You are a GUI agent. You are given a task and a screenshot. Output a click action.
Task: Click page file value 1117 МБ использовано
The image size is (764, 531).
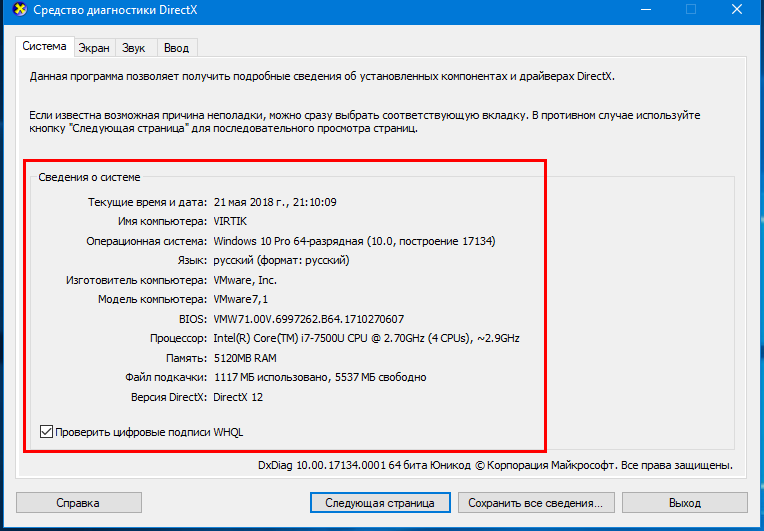coord(320,377)
